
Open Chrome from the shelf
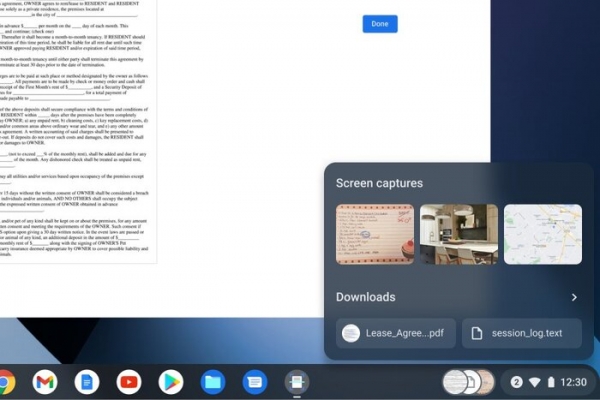coord(5,381)
